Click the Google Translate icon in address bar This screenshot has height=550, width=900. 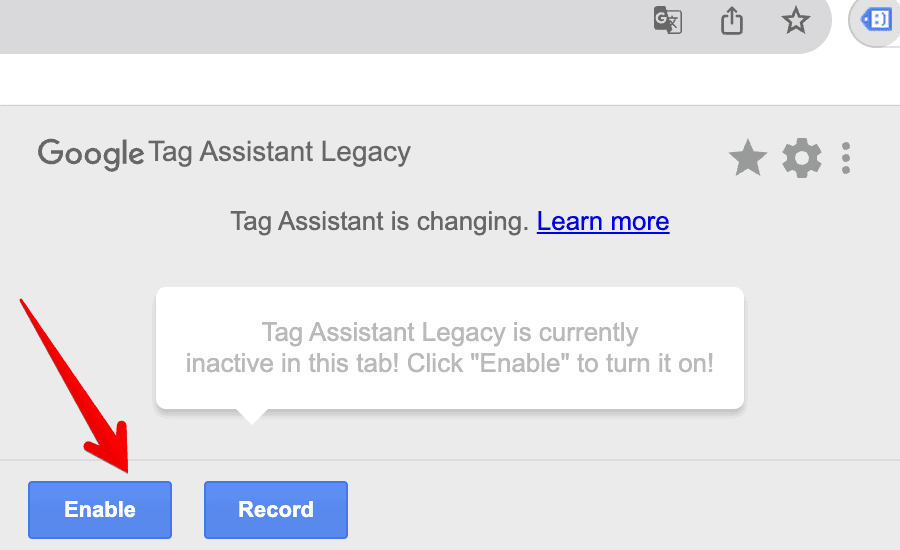[x=668, y=21]
